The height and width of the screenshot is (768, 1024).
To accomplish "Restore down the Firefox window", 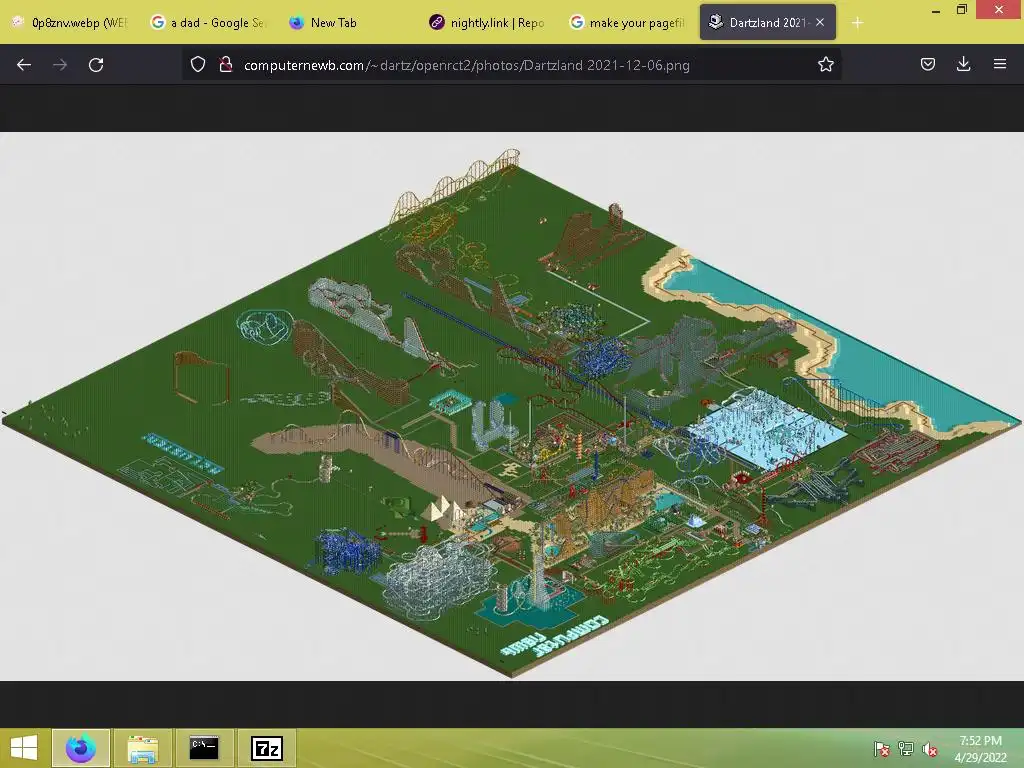I will tap(961, 10).
